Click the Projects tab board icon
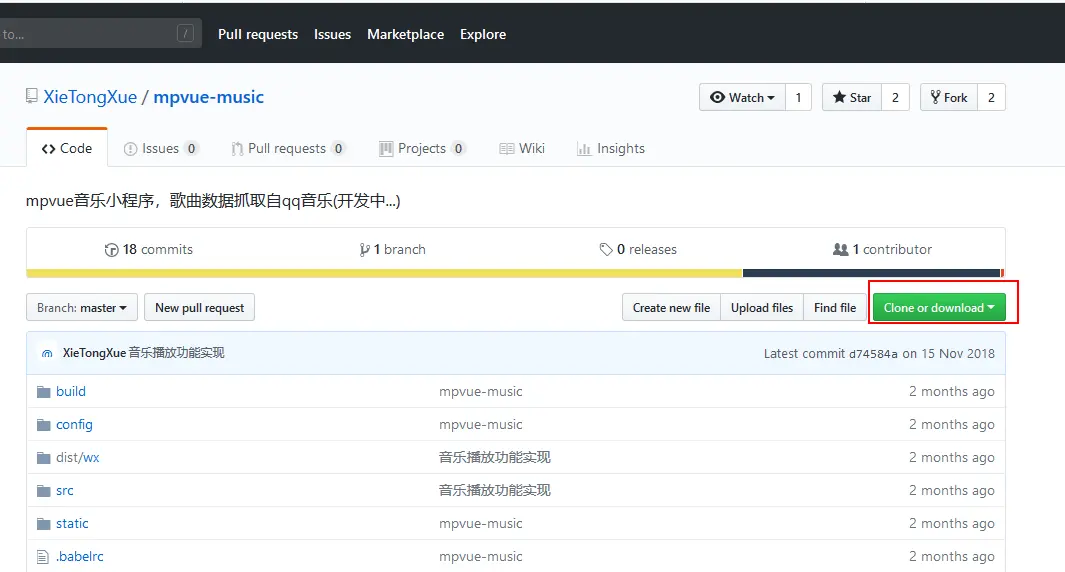This screenshot has height=572, width=1065. point(386,149)
